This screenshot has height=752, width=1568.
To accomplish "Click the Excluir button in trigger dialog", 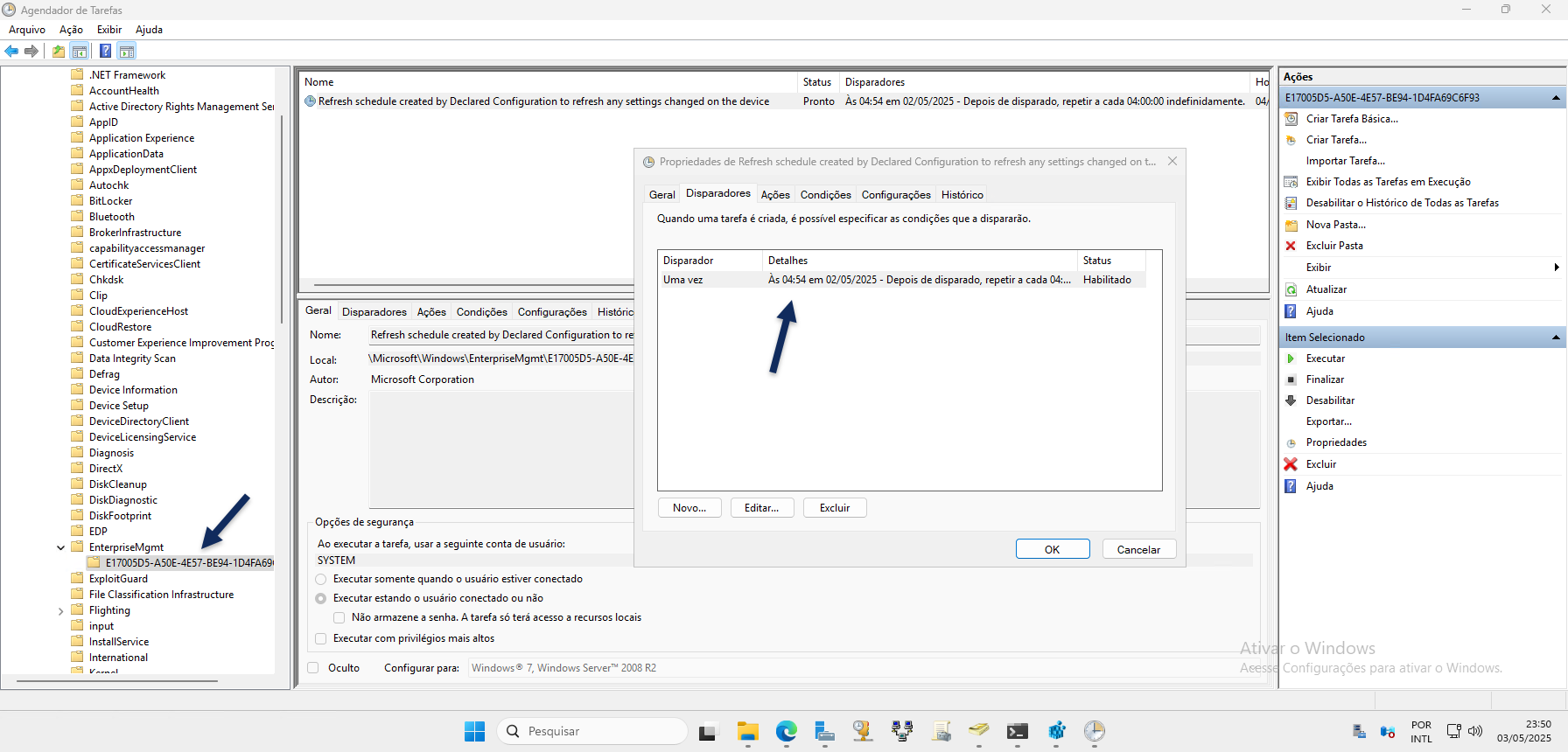I will pos(835,508).
